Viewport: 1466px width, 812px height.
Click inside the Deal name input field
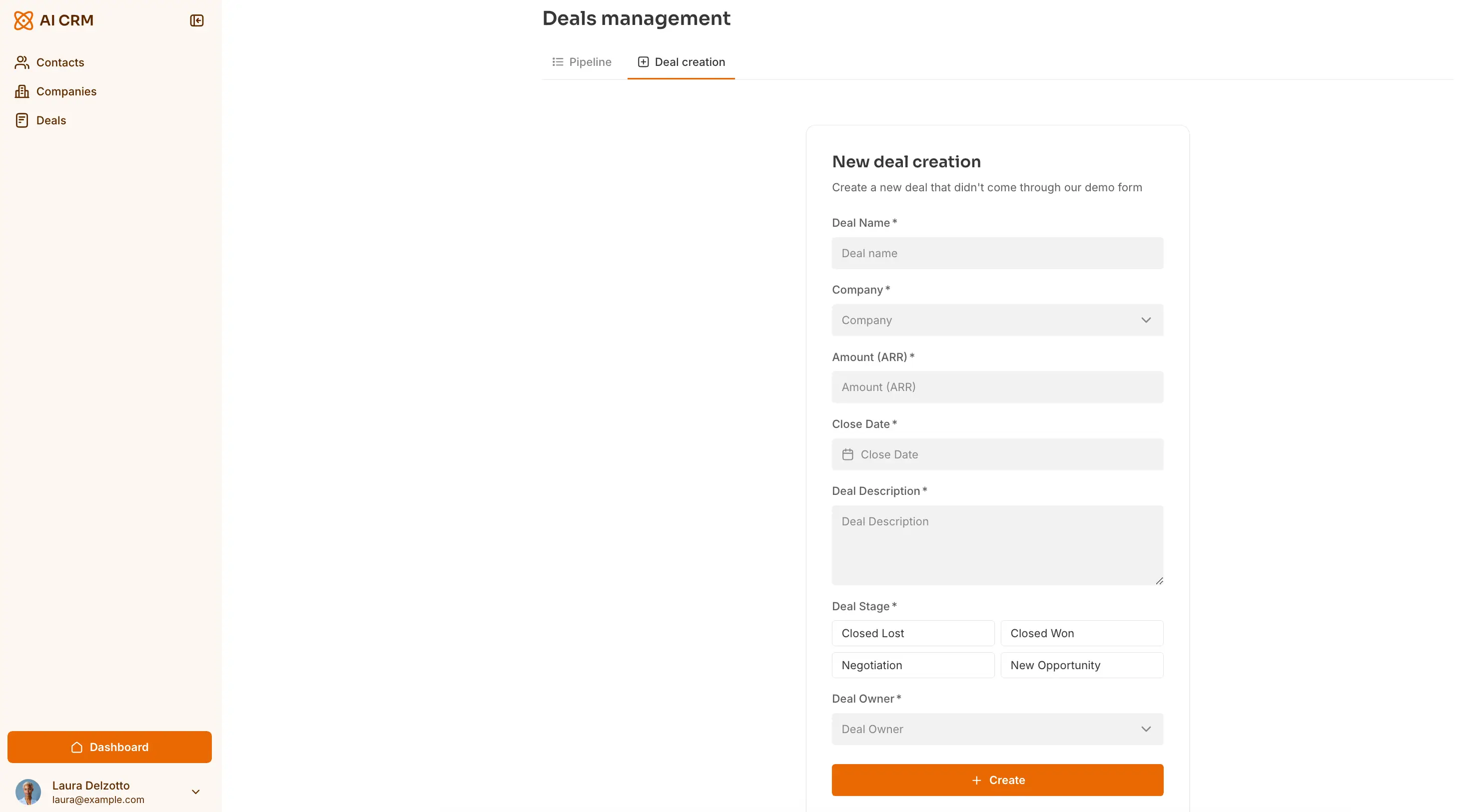pos(997,253)
